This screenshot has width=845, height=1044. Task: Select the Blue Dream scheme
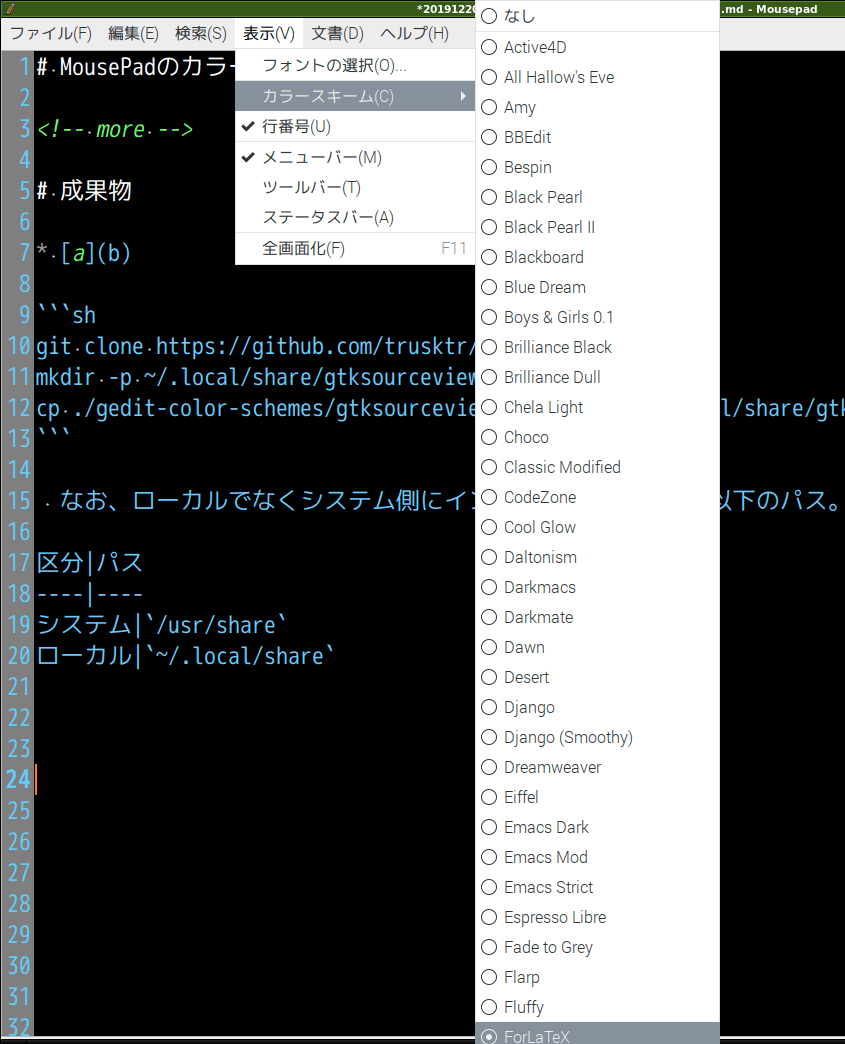597,287
